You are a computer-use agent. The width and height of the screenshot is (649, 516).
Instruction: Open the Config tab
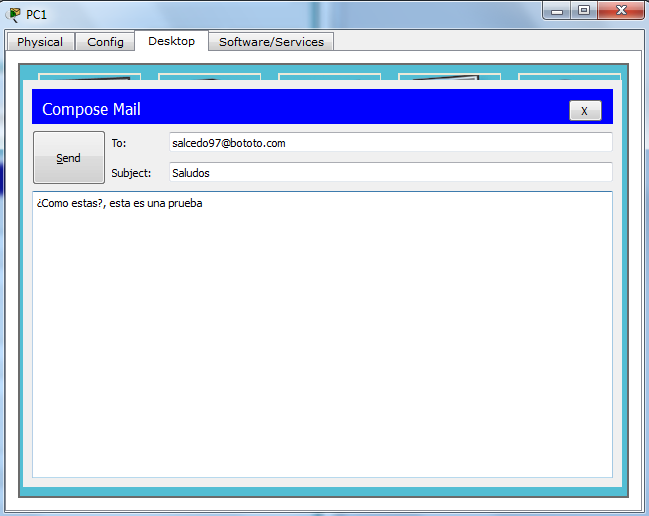click(105, 42)
